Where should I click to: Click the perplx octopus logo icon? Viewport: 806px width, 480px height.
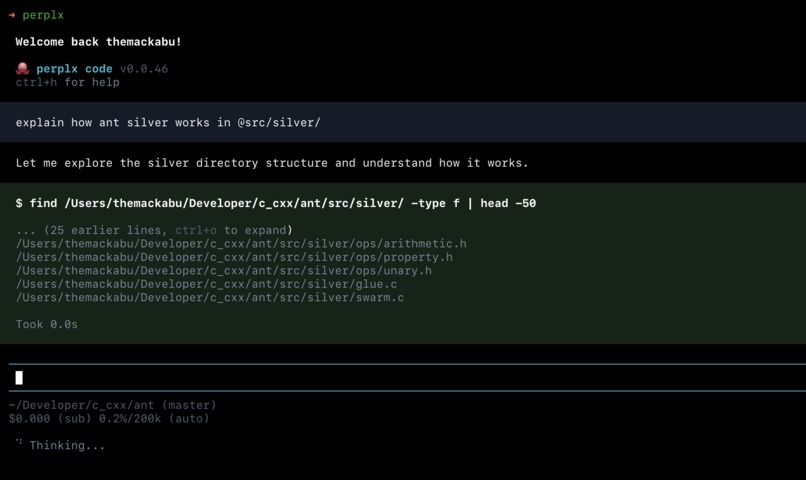click(22, 69)
